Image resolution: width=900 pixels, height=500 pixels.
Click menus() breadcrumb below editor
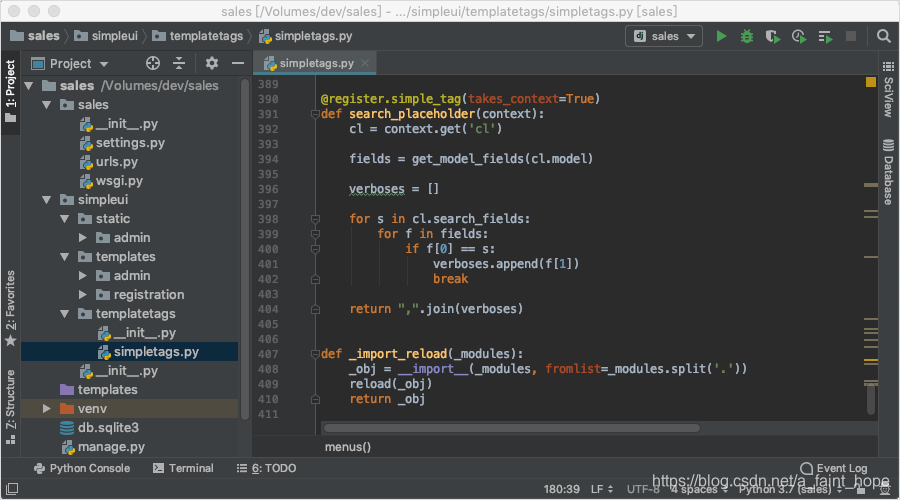click(x=348, y=447)
